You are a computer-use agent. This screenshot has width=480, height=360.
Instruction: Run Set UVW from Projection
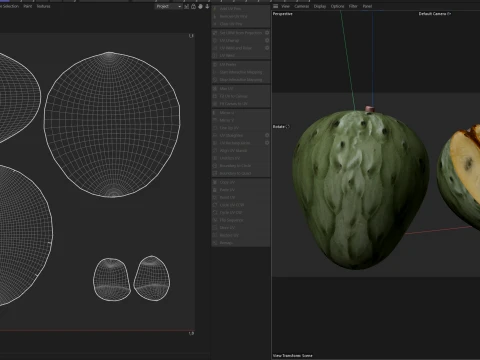[x=238, y=33]
